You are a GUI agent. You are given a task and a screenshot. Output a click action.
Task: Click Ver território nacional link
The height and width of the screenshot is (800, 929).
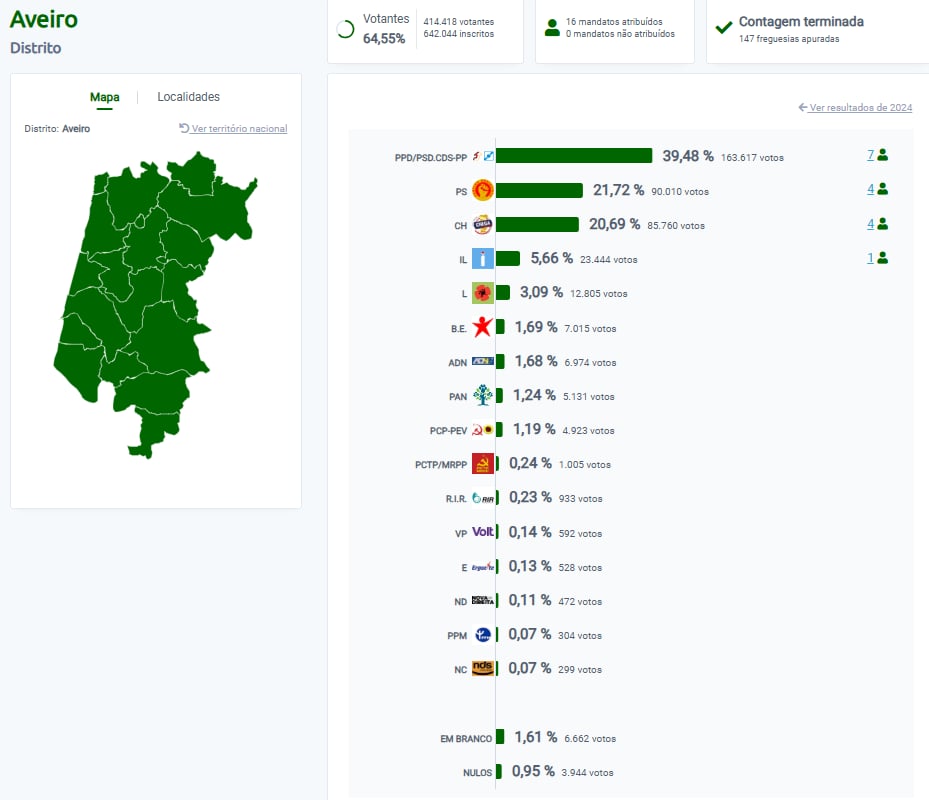[x=233, y=129]
